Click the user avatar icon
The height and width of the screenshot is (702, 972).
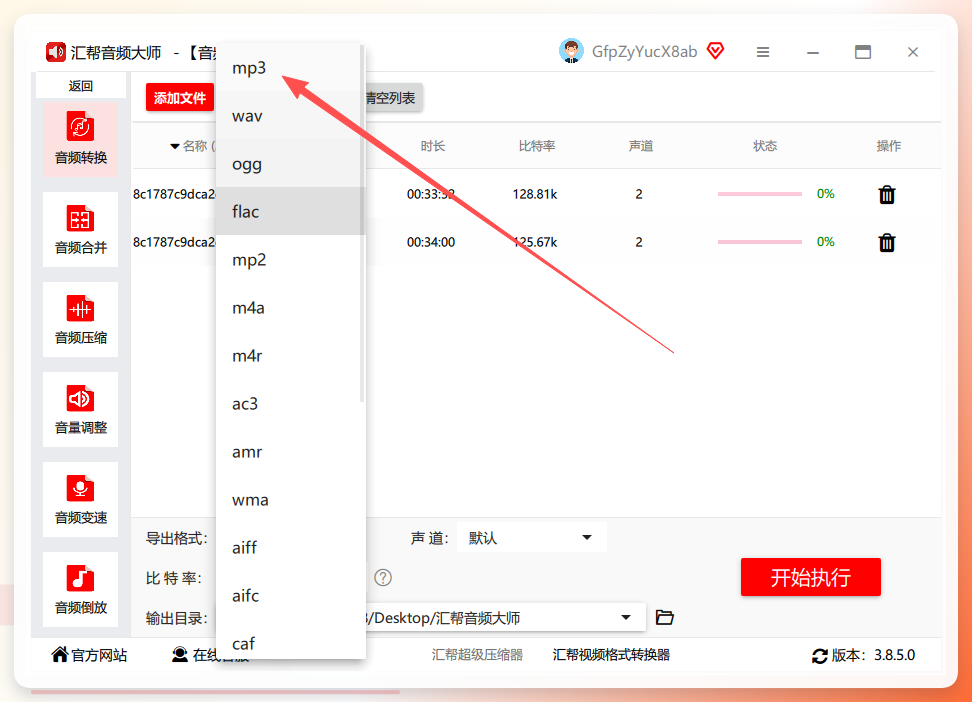[x=571, y=51]
